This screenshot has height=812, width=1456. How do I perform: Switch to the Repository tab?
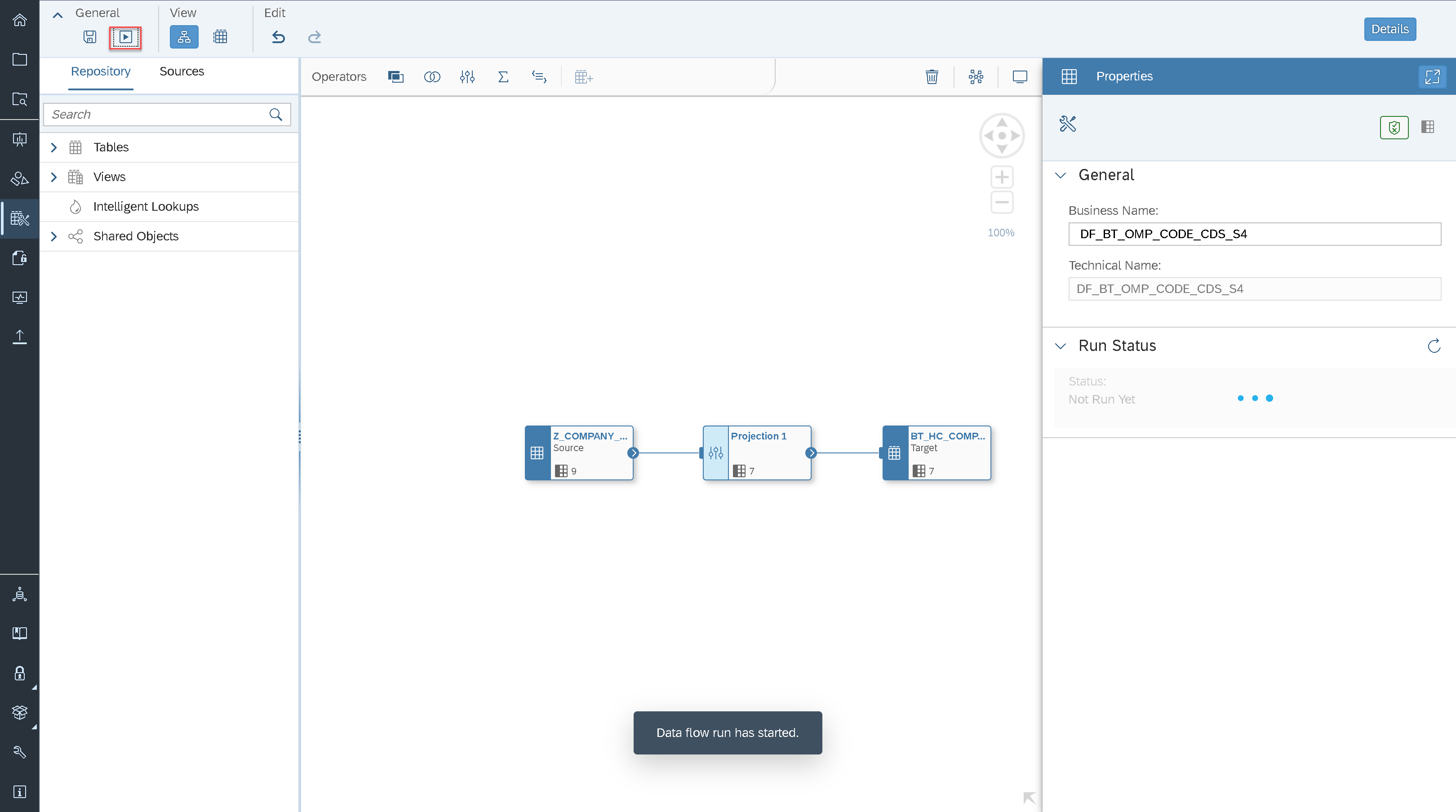tap(101, 71)
